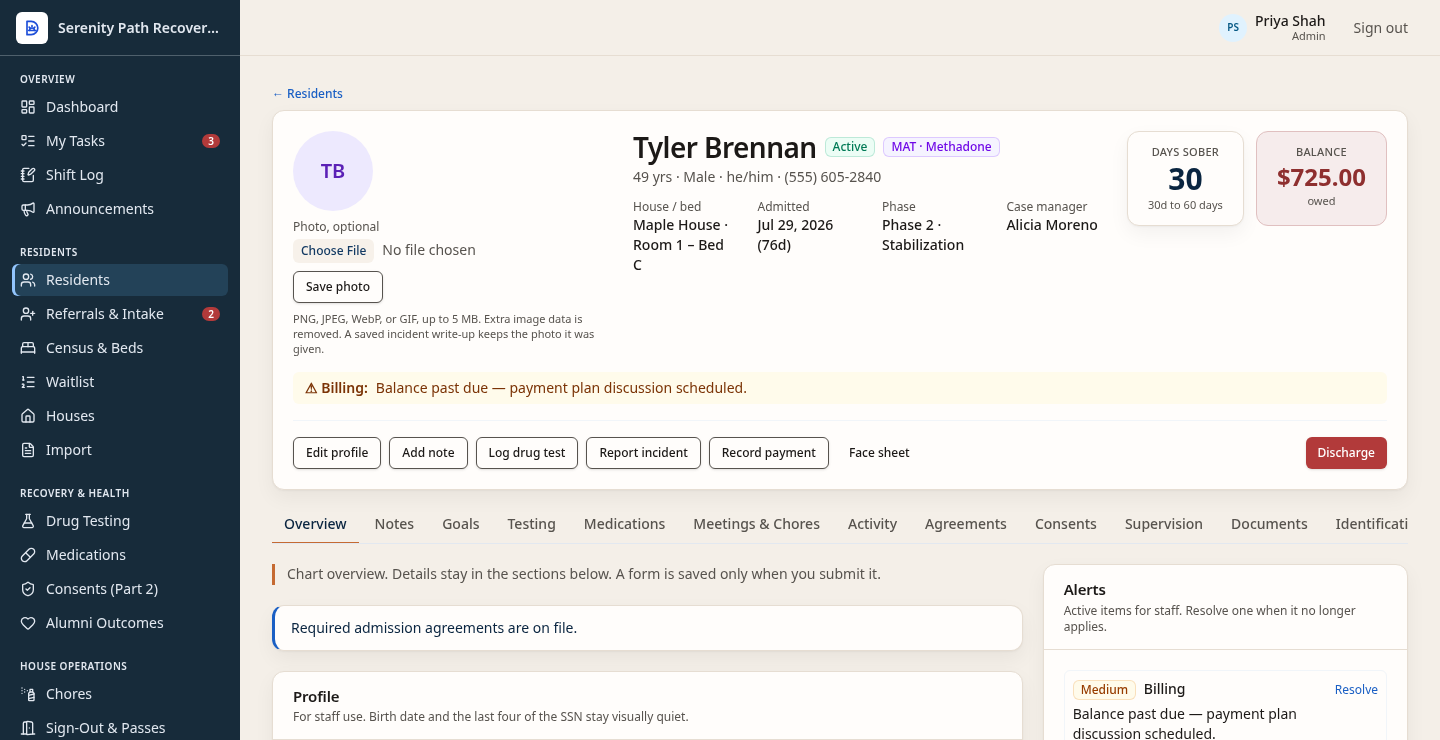Click the MAT · Methadone badge
This screenshot has height=740, width=1440.
941,147
